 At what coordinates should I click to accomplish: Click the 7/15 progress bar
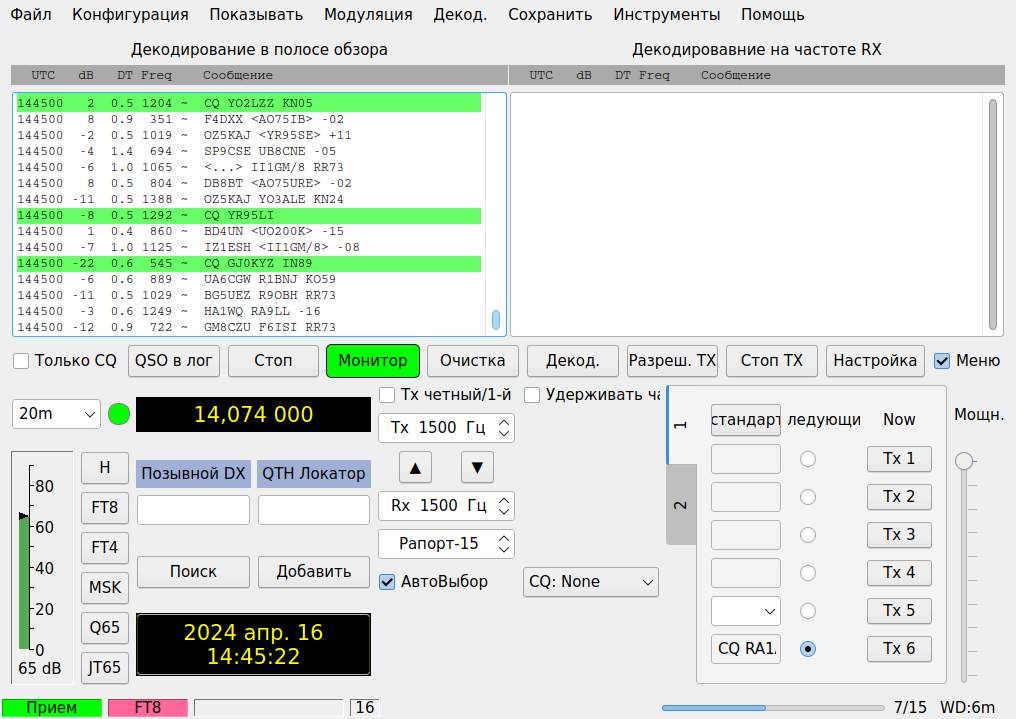coord(772,708)
